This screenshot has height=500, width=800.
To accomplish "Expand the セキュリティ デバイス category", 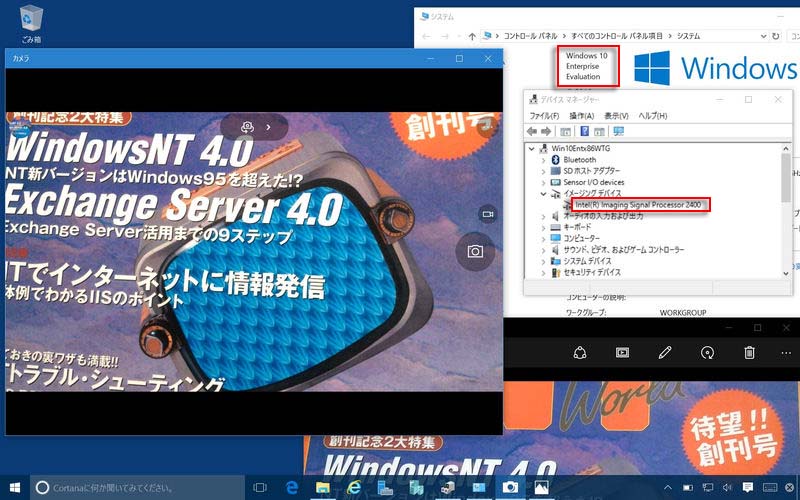I will (543, 272).
